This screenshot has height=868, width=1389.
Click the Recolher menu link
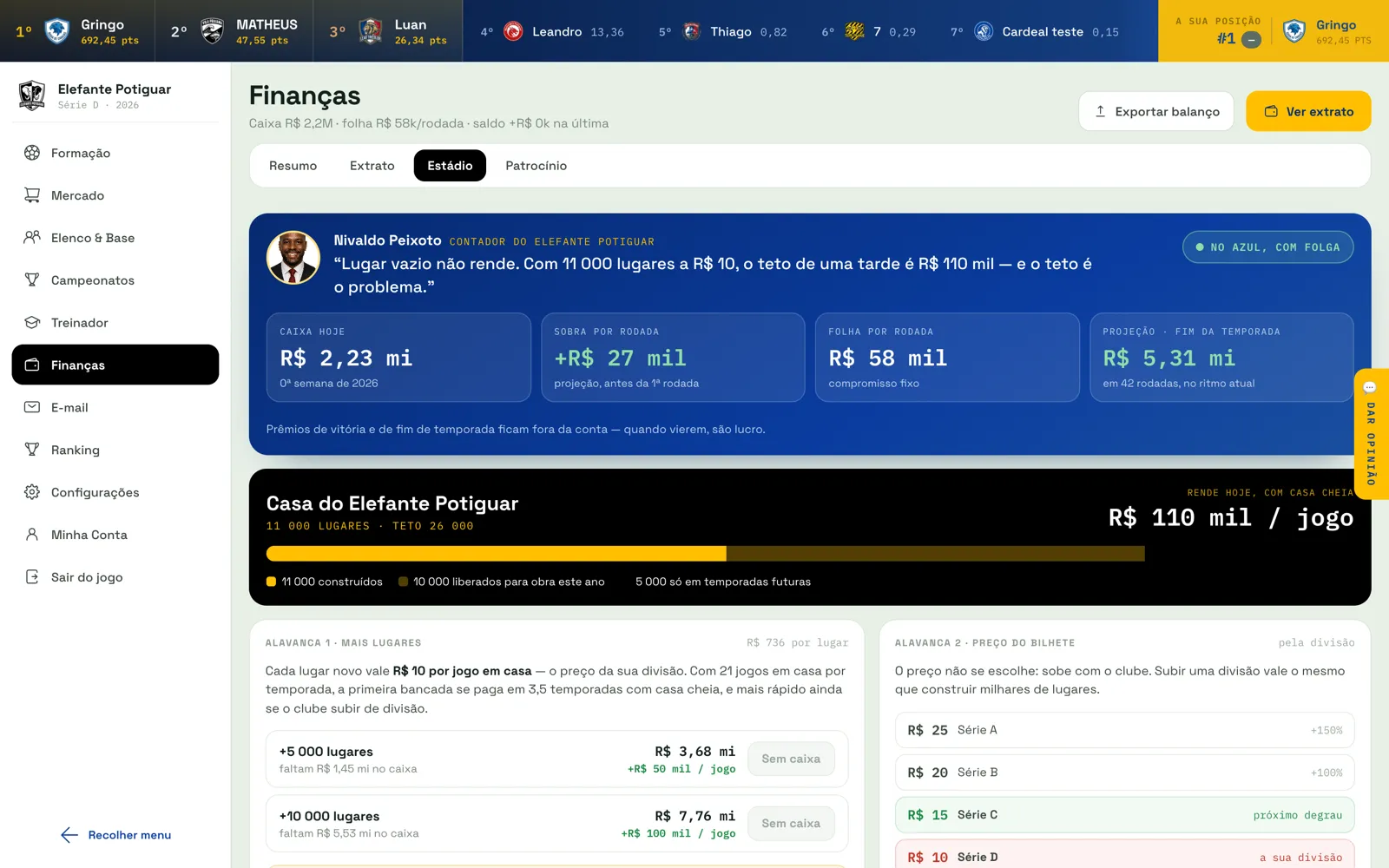[116, 835]
